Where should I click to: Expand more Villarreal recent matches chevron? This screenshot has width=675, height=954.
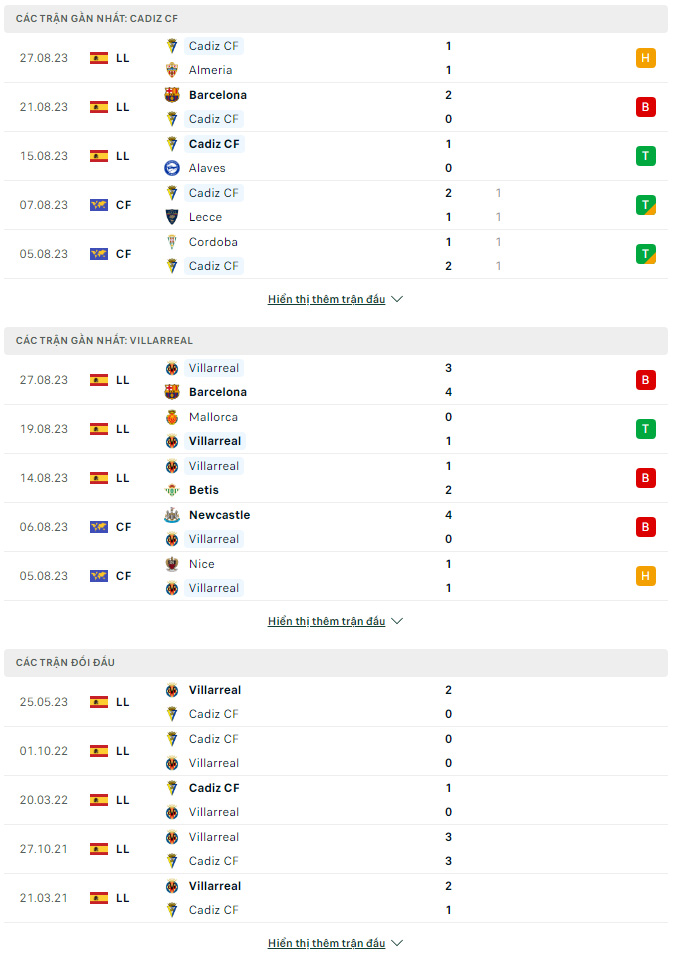pyautogui.click(x=397, y=621)
